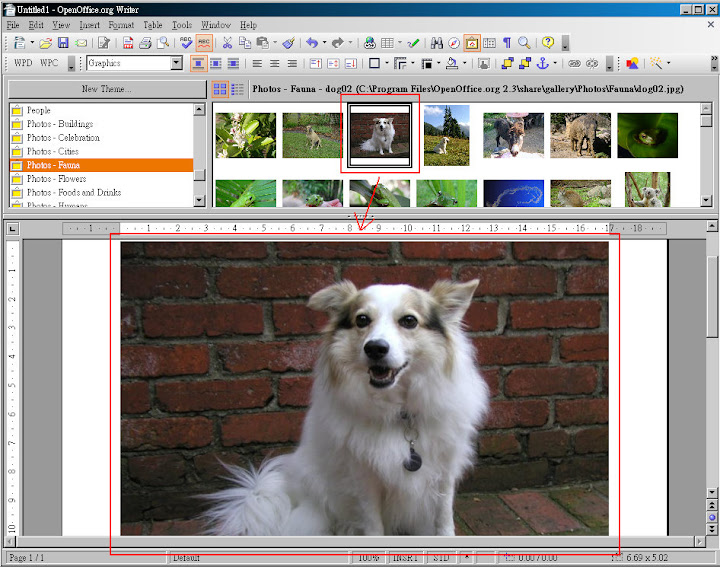Align graphic left

pos(257,63)
